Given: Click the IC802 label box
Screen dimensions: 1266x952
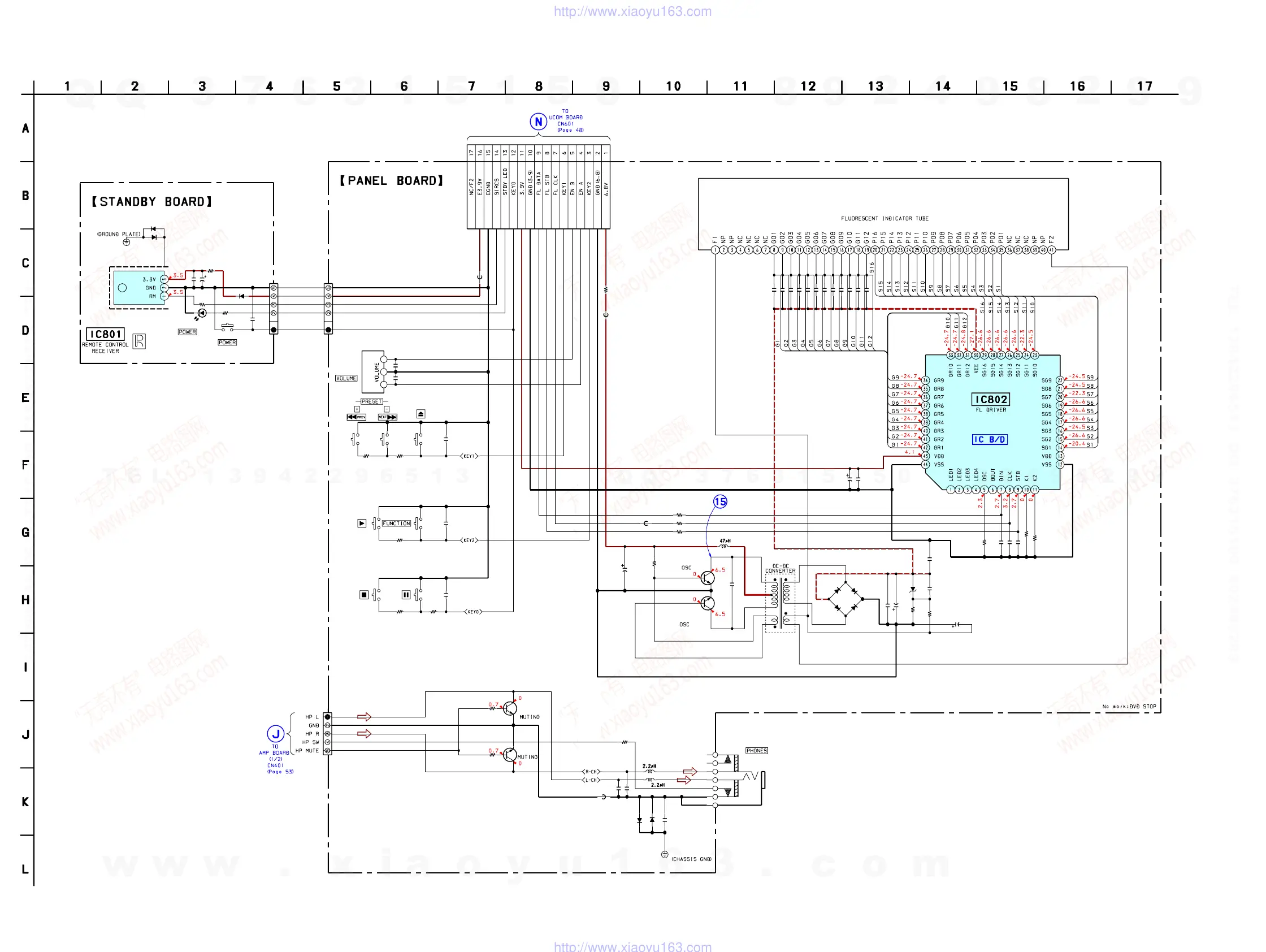Looking at the screenshot, I should [991, 399].
